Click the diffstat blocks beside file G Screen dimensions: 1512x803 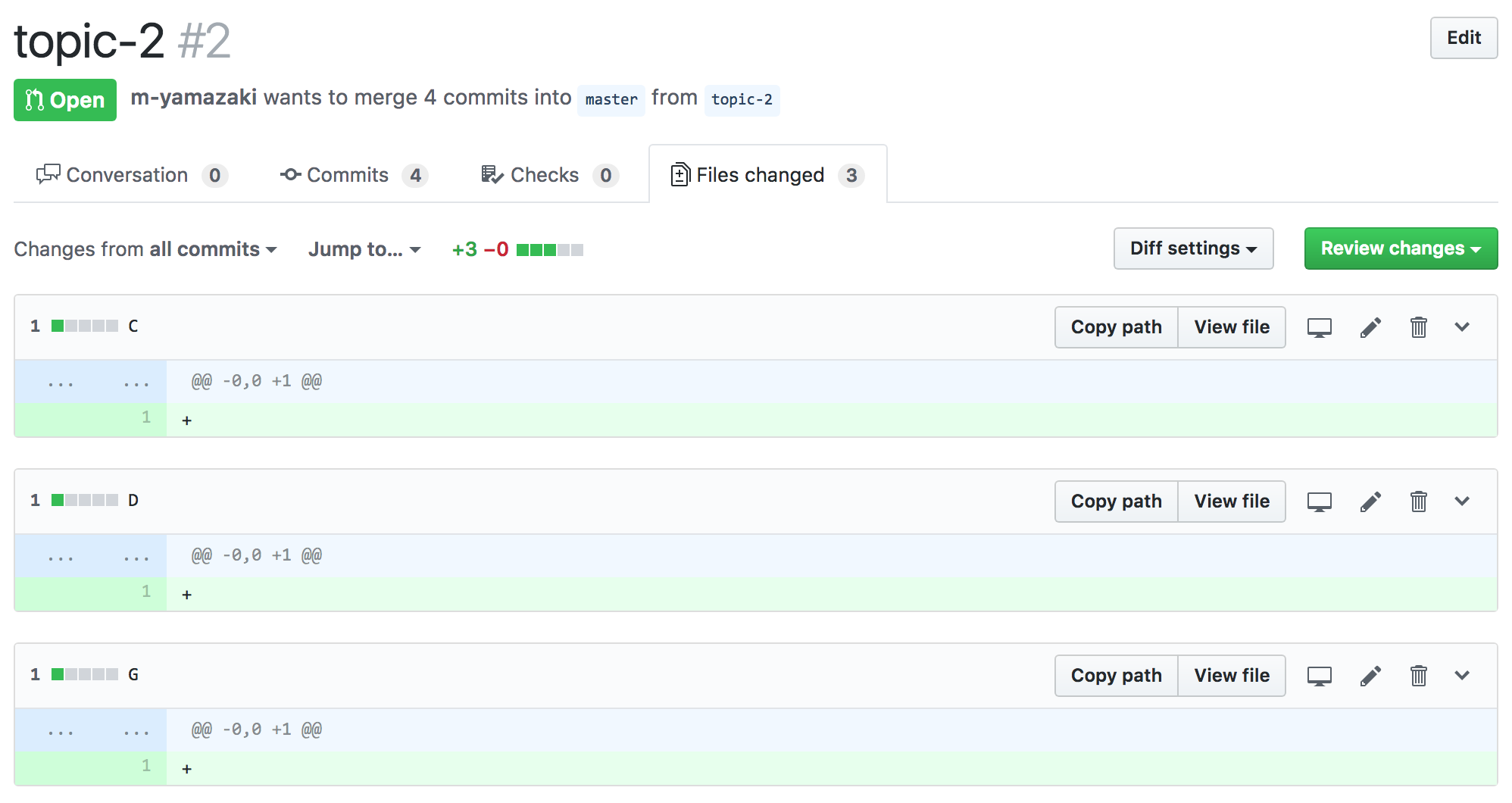[85, 675]
